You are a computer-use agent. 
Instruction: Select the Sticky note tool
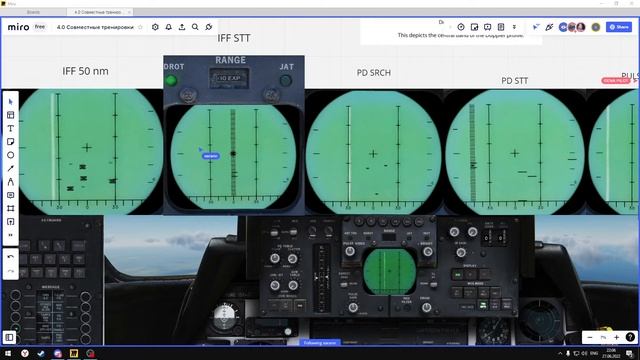click(11, 142)
